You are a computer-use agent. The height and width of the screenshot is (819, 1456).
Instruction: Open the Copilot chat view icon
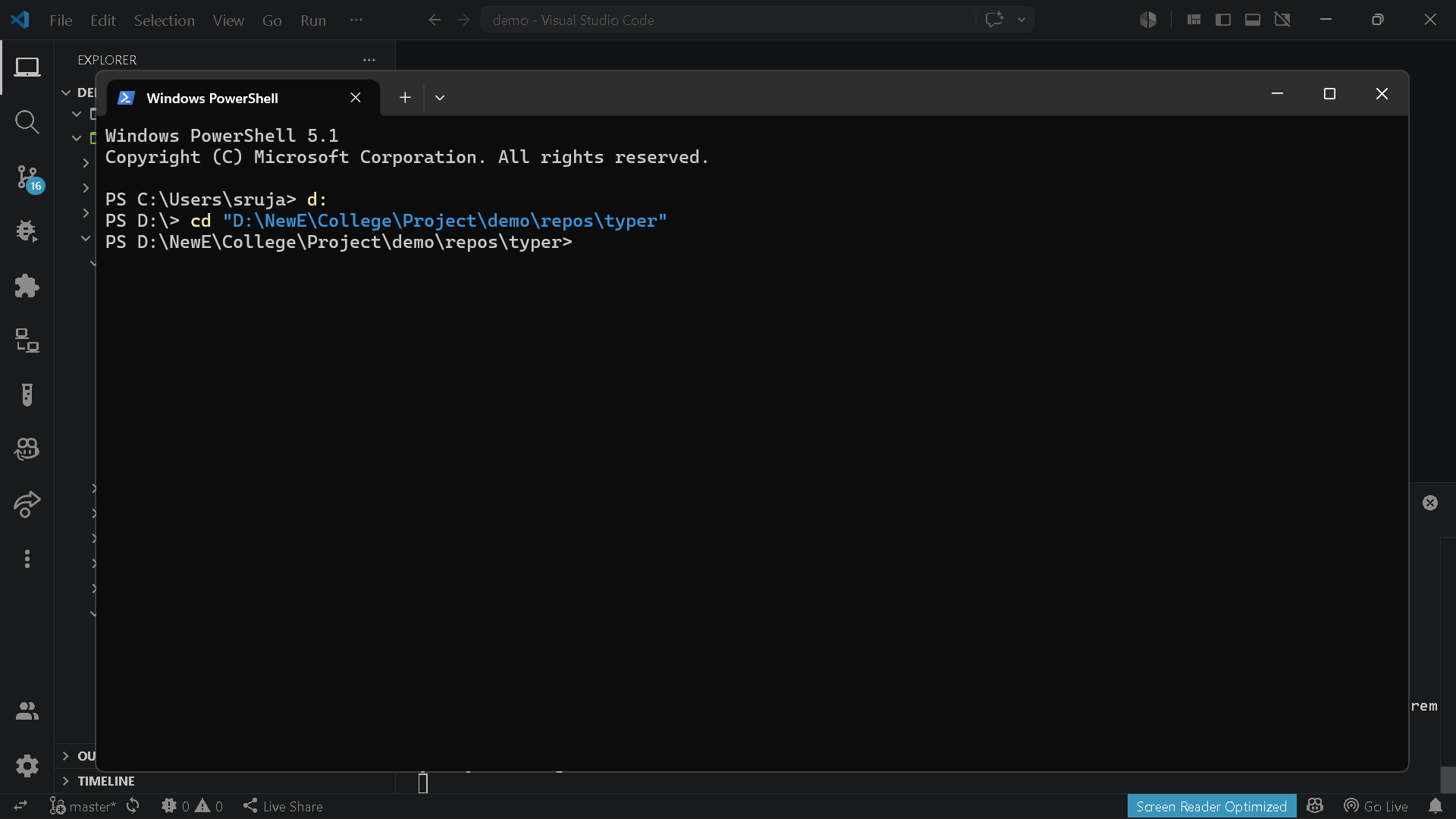(27, 450)
